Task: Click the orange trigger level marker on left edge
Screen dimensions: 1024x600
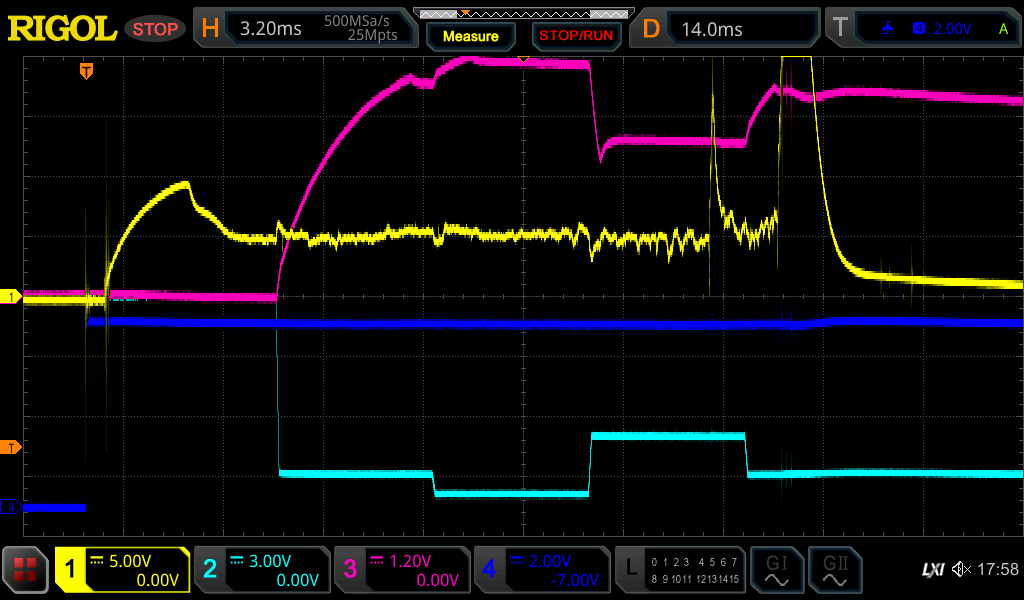Action: (x=11, y=447)
